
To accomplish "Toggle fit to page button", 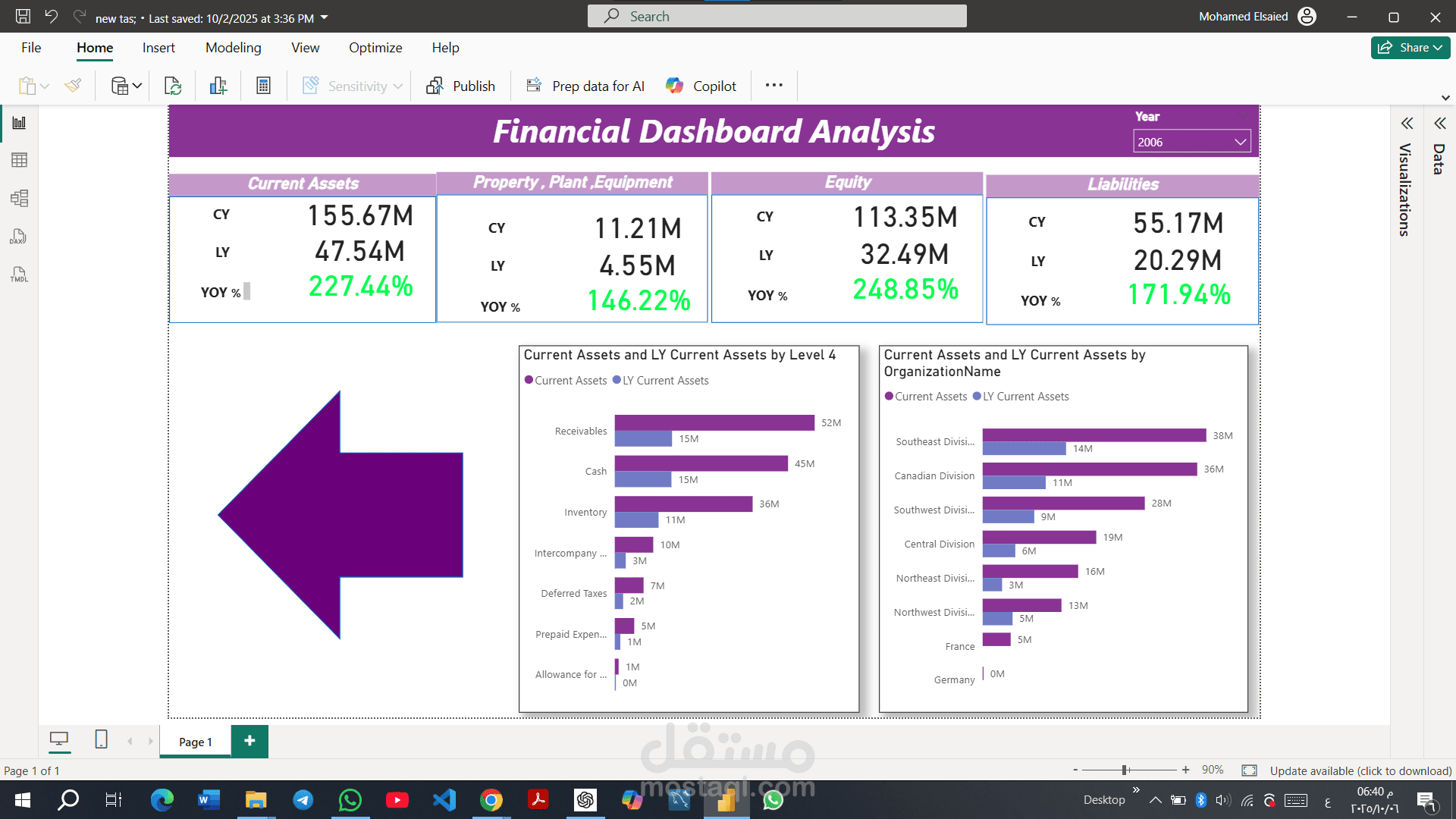I will (x=1249, y=770).
